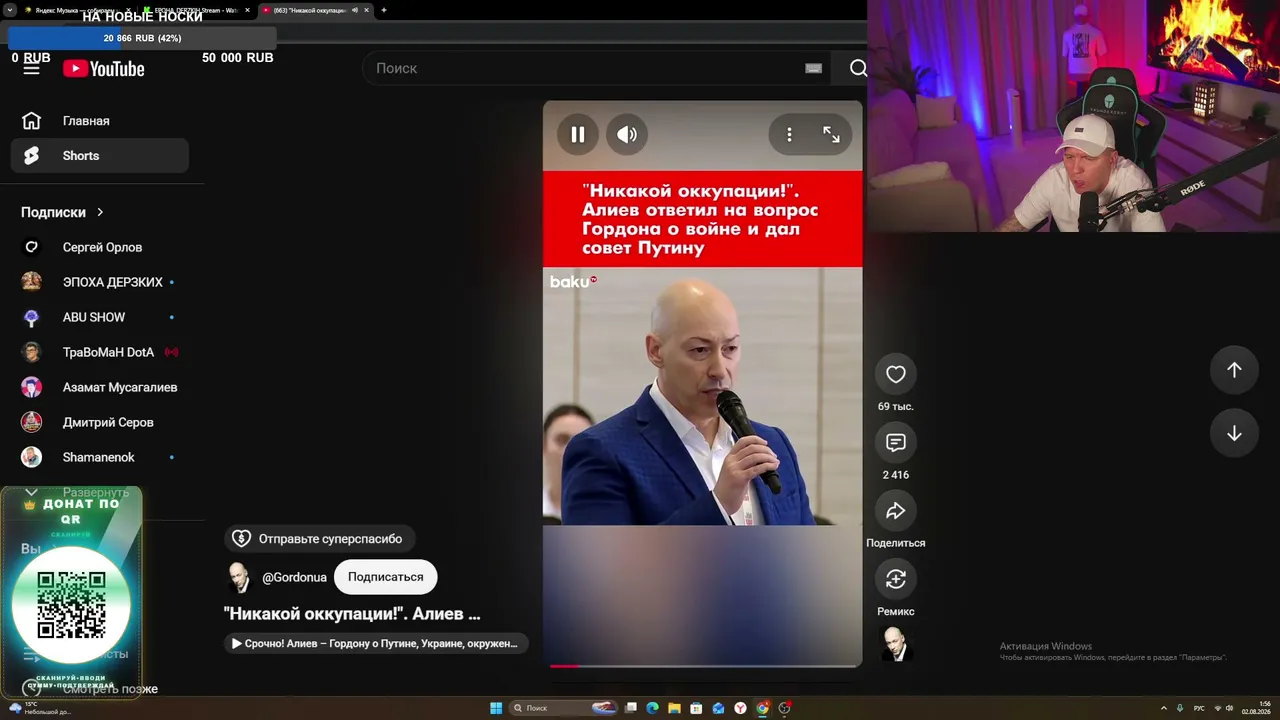Mute the Shorts video volume
The height and width of the screenshot is (720, 1280).
coord(627,134)
